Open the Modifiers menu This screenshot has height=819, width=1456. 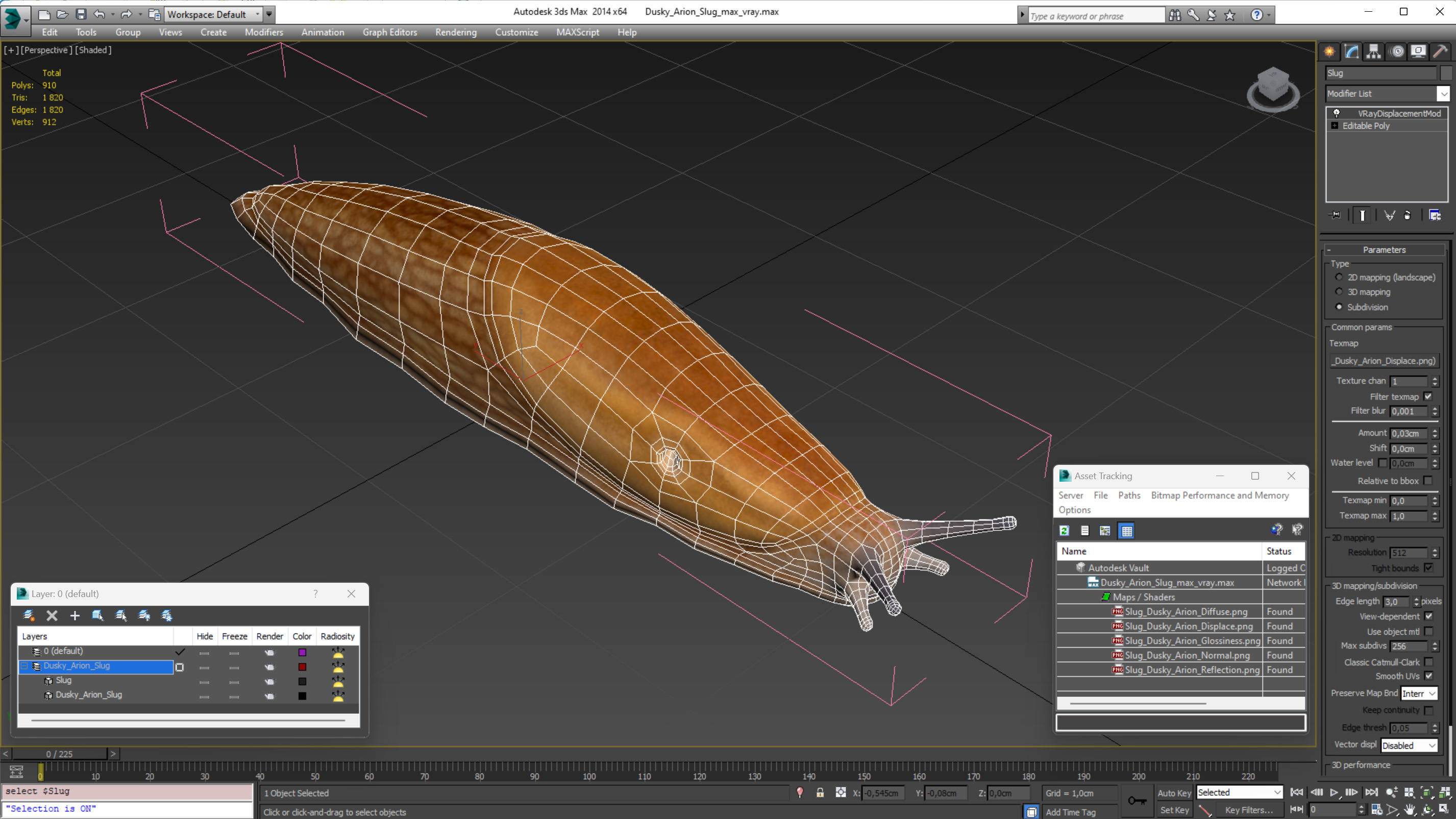point(264,32)
